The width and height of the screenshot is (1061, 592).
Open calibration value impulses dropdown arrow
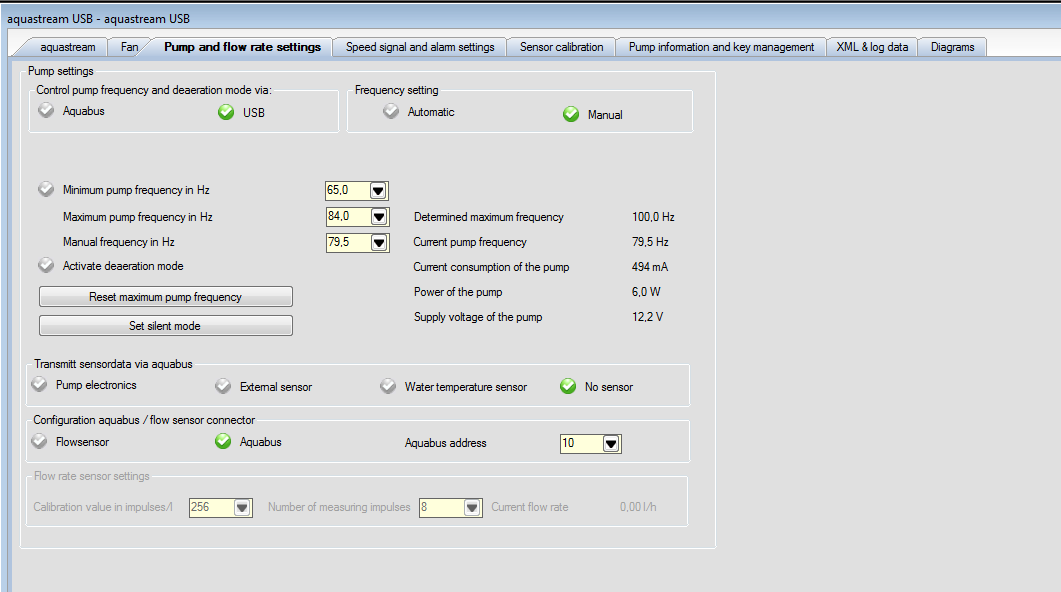[242, 507]
